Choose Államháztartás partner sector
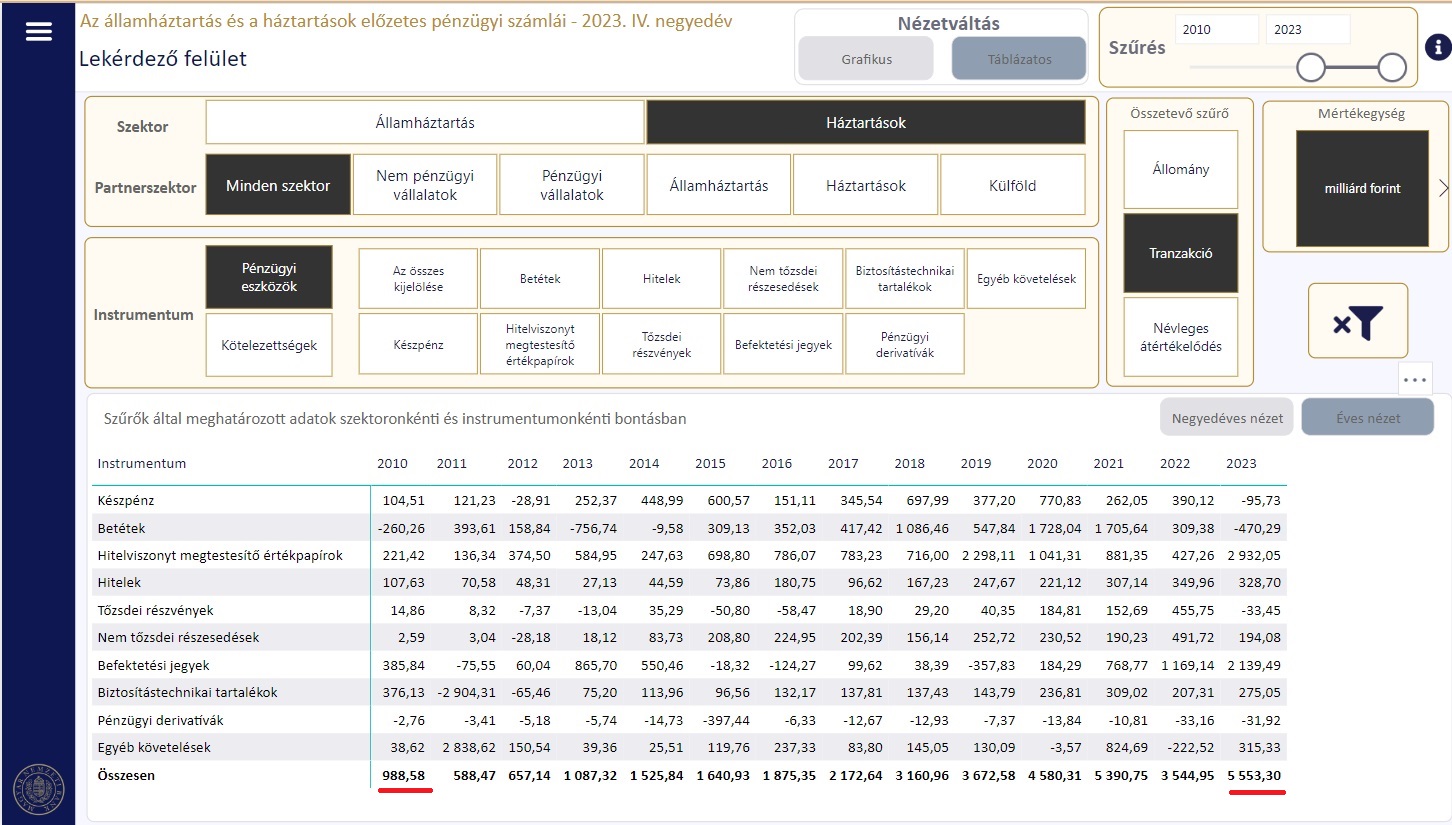 tap(719, 185)
